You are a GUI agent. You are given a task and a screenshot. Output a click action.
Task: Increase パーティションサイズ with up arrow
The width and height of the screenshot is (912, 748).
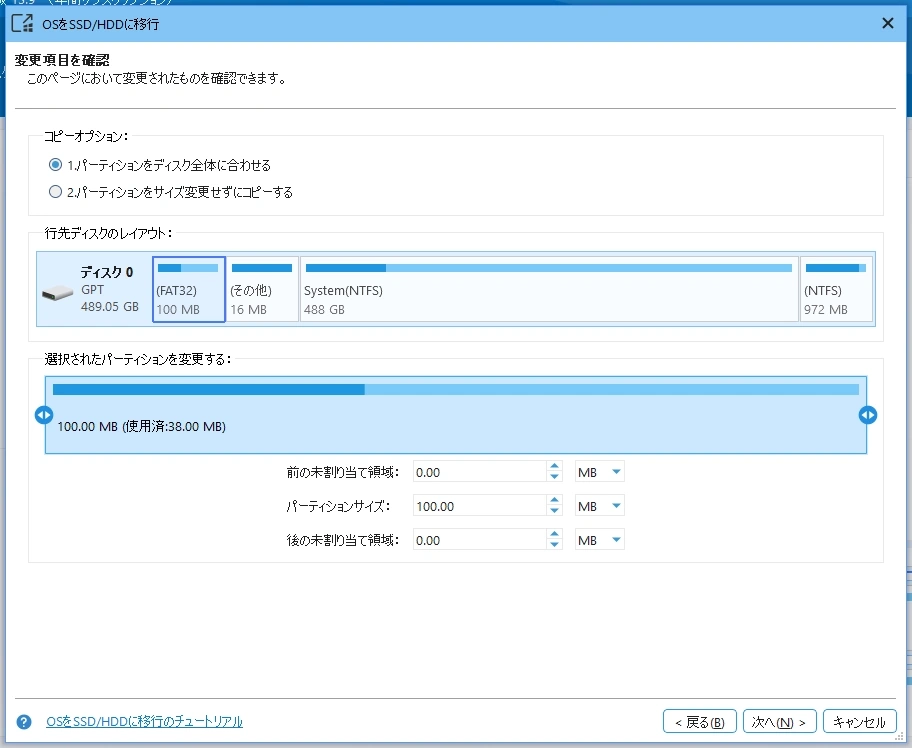coord(554,500)
